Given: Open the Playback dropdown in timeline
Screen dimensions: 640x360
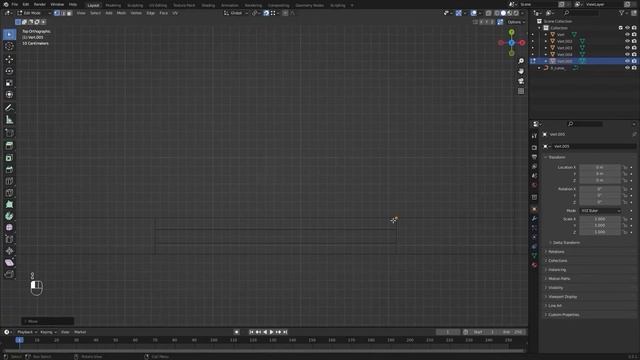Looking at the screenshot, I should click(27, 332).
